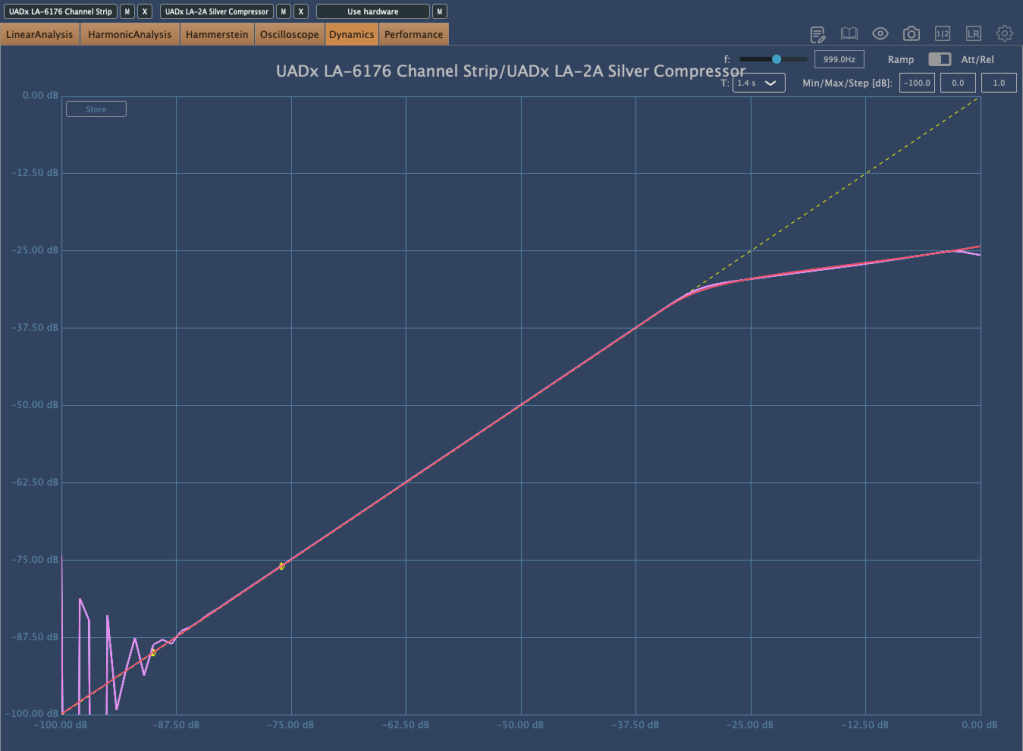The height and width of the screenshot is (751, 1023).
Task: Click the frequency slider handle
Action: [776, 60]
